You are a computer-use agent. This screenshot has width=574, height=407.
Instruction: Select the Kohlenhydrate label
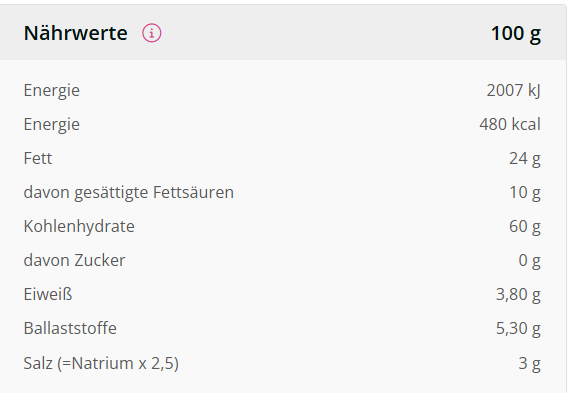pos(79,227)
